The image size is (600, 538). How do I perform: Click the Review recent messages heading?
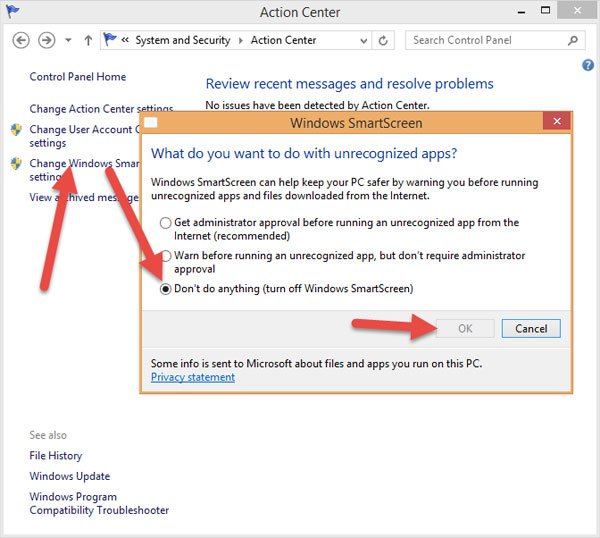point(349,84)
